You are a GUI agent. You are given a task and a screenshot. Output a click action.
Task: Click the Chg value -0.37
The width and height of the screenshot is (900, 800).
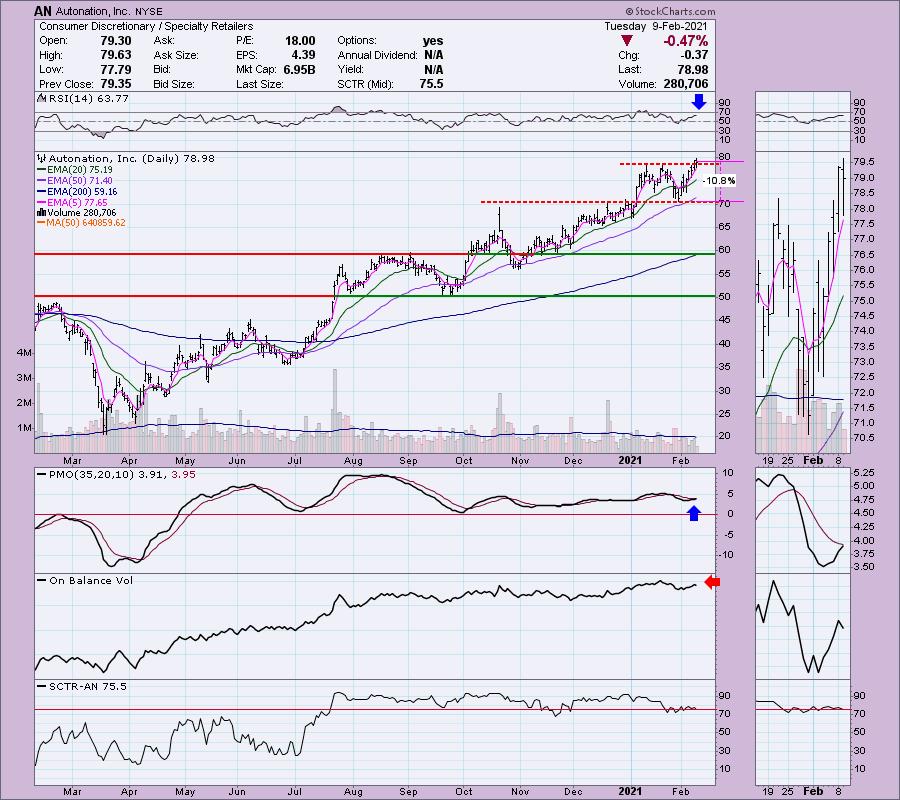pos(695,55)
